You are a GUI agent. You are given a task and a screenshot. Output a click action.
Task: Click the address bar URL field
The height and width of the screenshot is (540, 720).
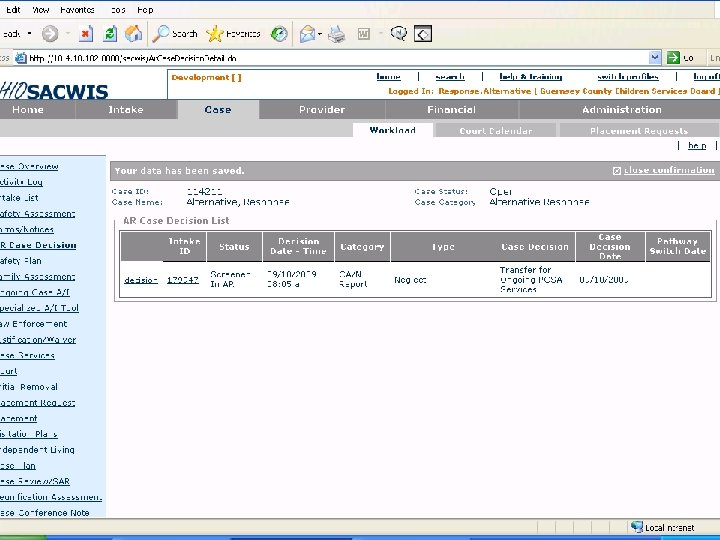(x=338, y=58)
